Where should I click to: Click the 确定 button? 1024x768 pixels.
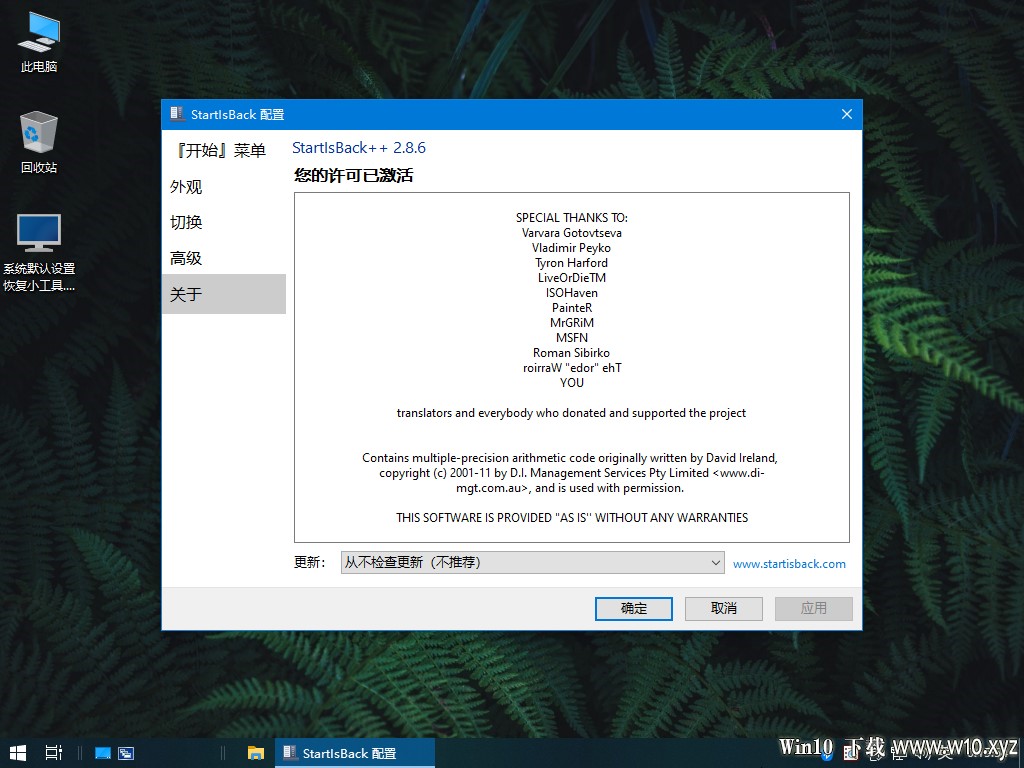pos(633,608)
